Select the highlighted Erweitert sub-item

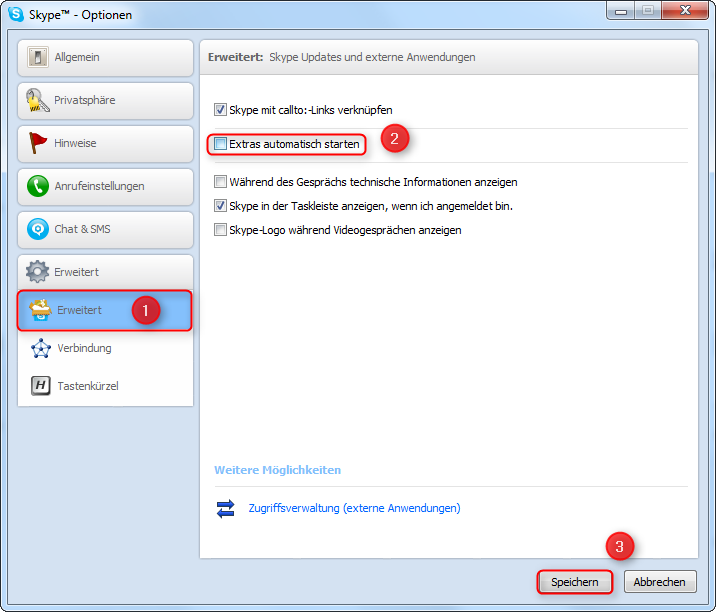point(105,310)
